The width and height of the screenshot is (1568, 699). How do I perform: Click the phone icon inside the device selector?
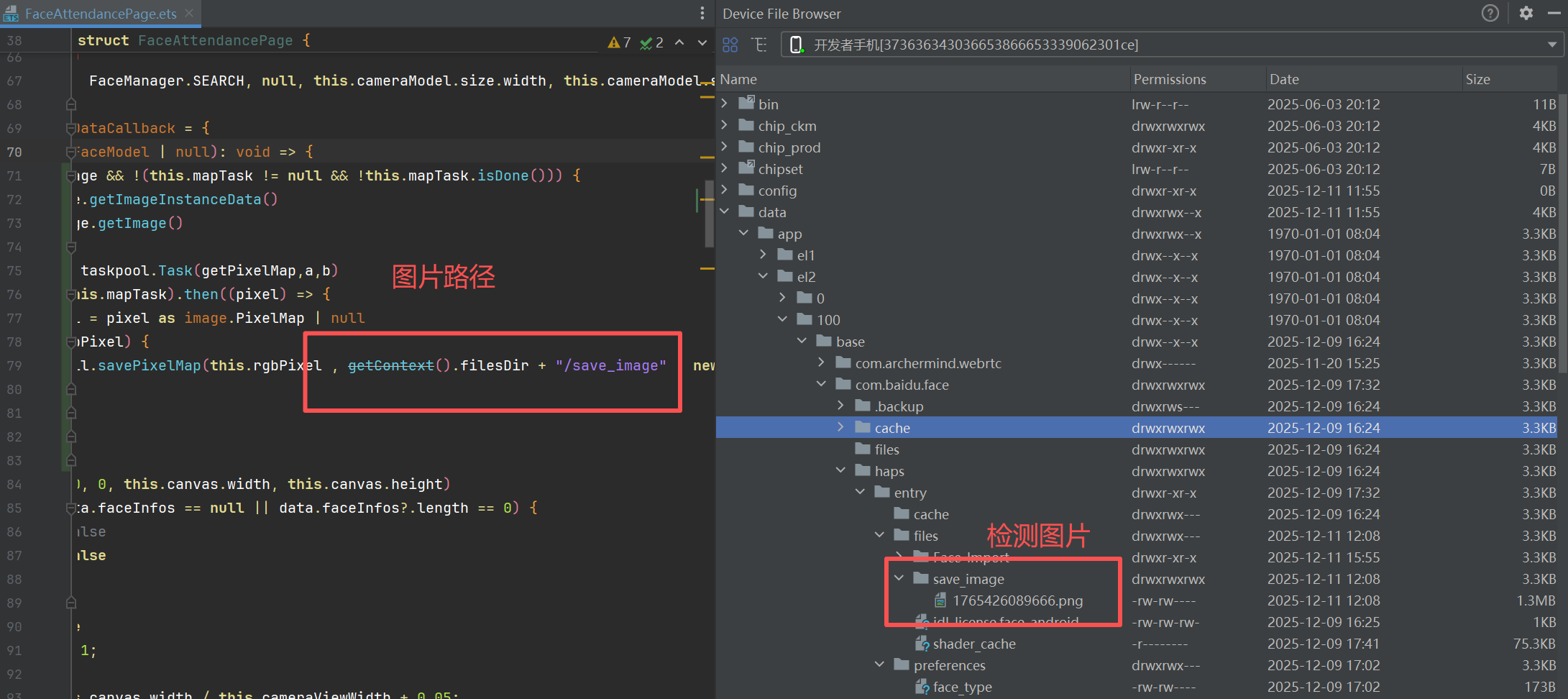click(x=795, y=44)
